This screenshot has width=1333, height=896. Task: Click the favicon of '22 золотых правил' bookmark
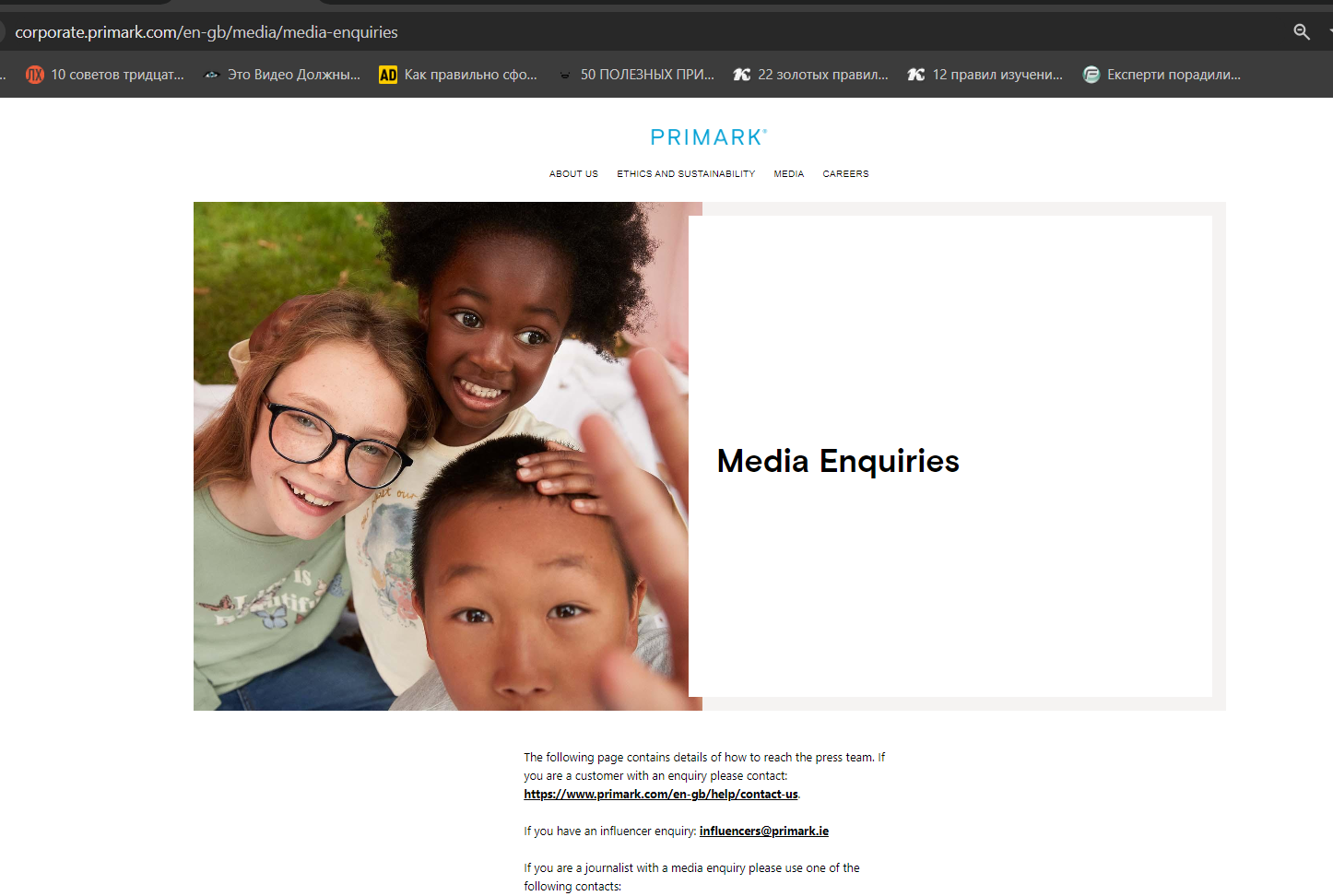click(741, 75)
